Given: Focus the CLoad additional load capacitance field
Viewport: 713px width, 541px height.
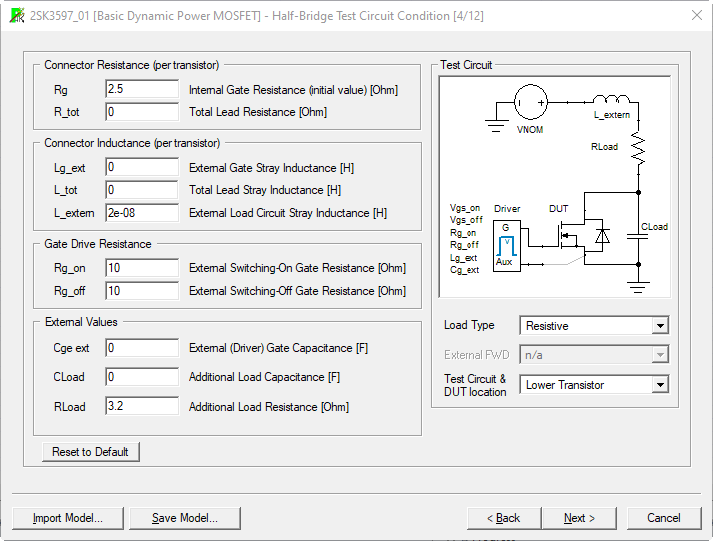Looking at the screenshot, I should coord(141,377).
